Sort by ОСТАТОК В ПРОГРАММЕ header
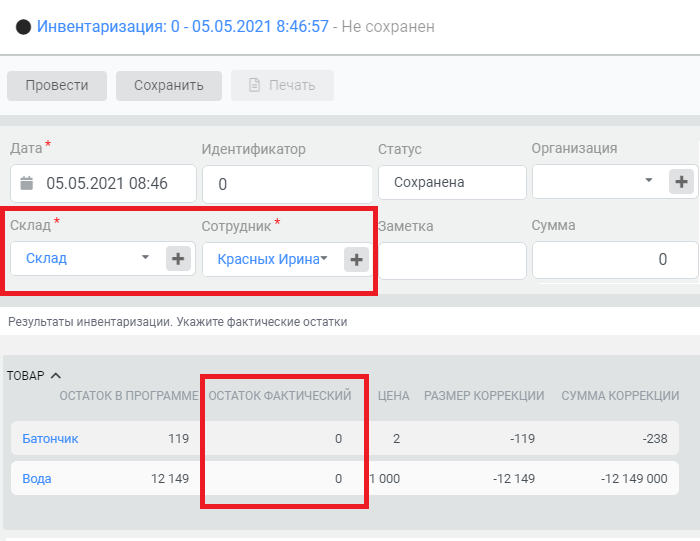700x541 pixels. pyautogui.click(x=129, y=395)
